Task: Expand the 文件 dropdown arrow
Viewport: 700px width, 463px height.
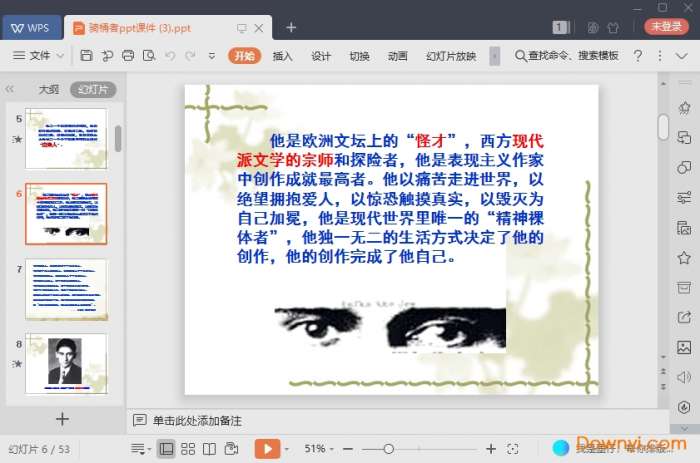Action: coord(60,56)
